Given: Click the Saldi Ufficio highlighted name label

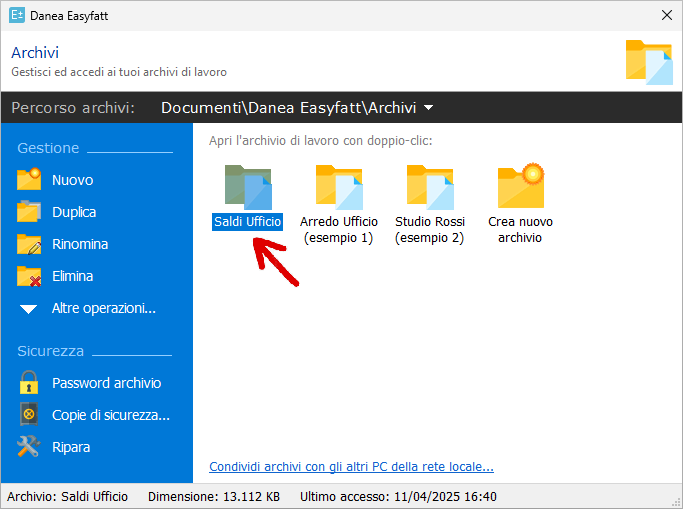Looking at the screenshot, I should [247, 222].
